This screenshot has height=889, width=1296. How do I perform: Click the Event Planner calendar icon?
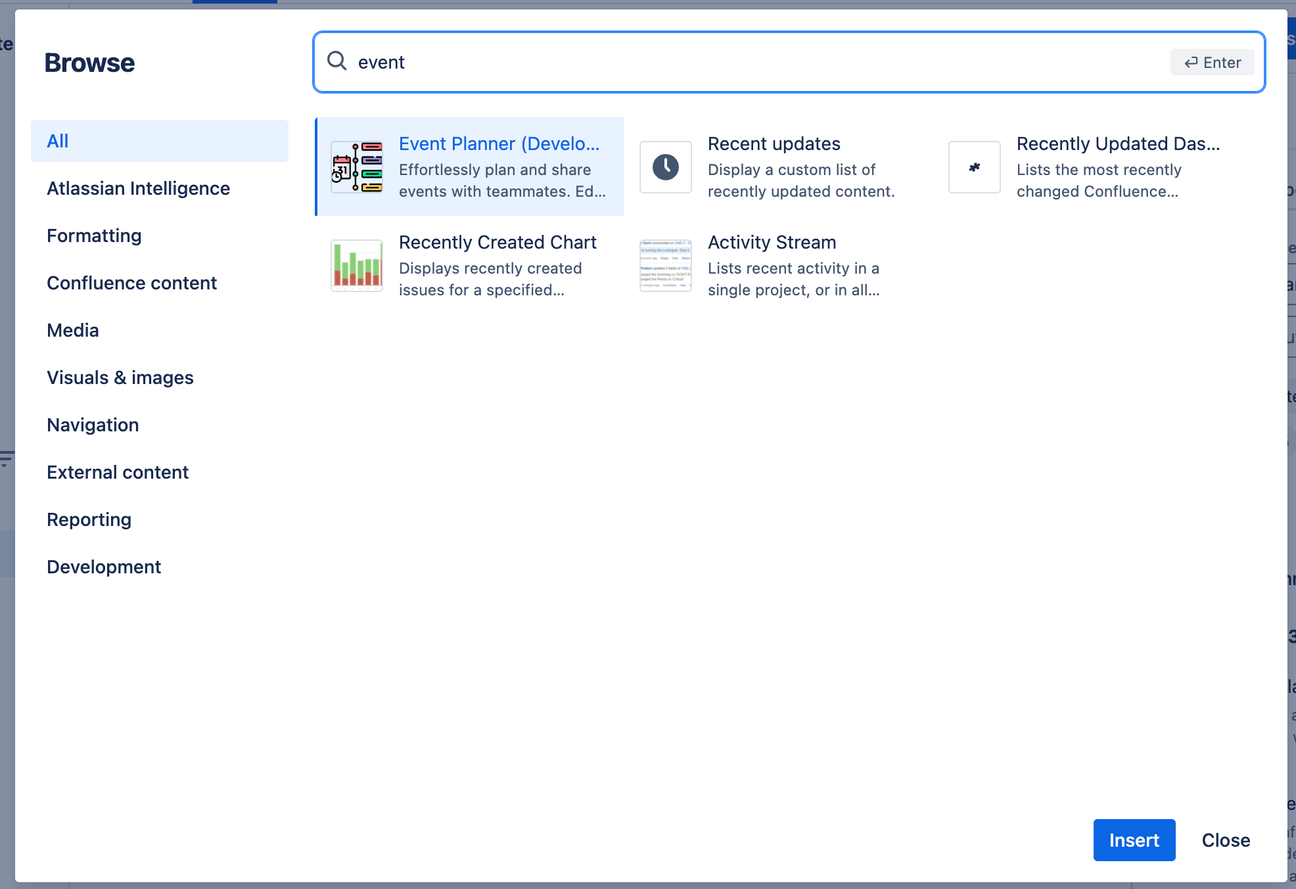(x=357, y=167)
